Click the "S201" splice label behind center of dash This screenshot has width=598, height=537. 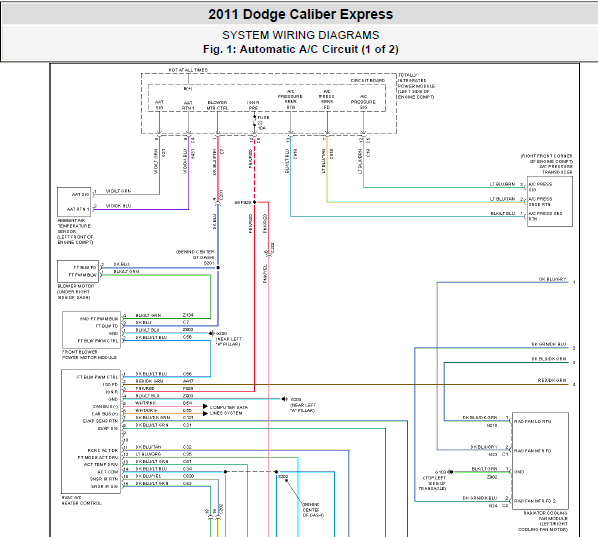point(209,263)
